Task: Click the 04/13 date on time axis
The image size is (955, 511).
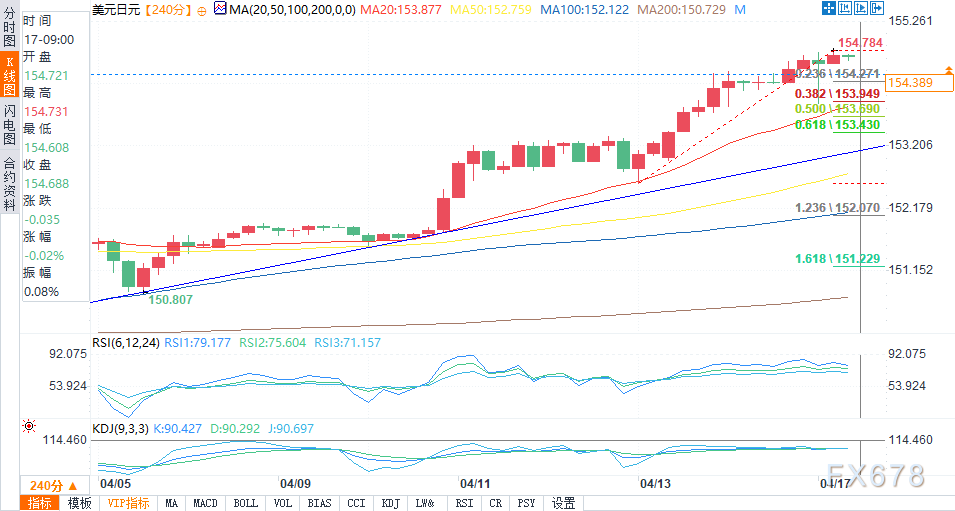Action: [655, 484]
